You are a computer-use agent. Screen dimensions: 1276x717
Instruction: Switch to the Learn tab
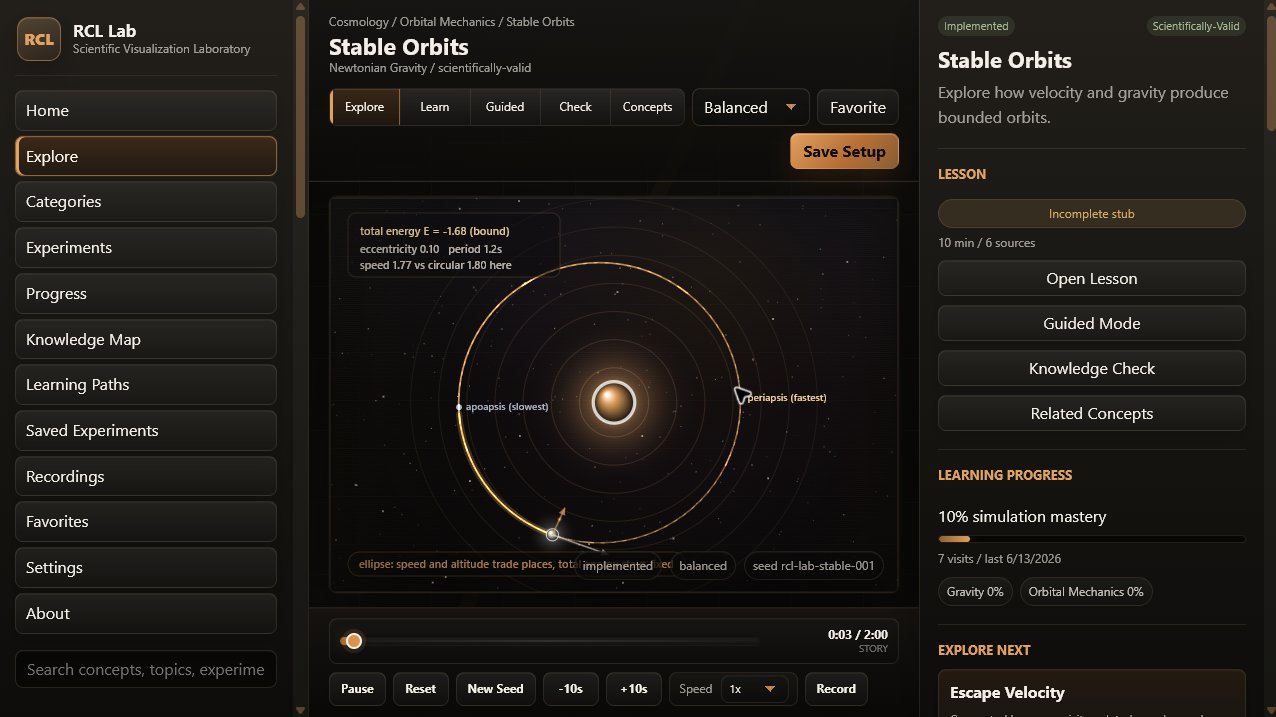[x=434, y=107]
